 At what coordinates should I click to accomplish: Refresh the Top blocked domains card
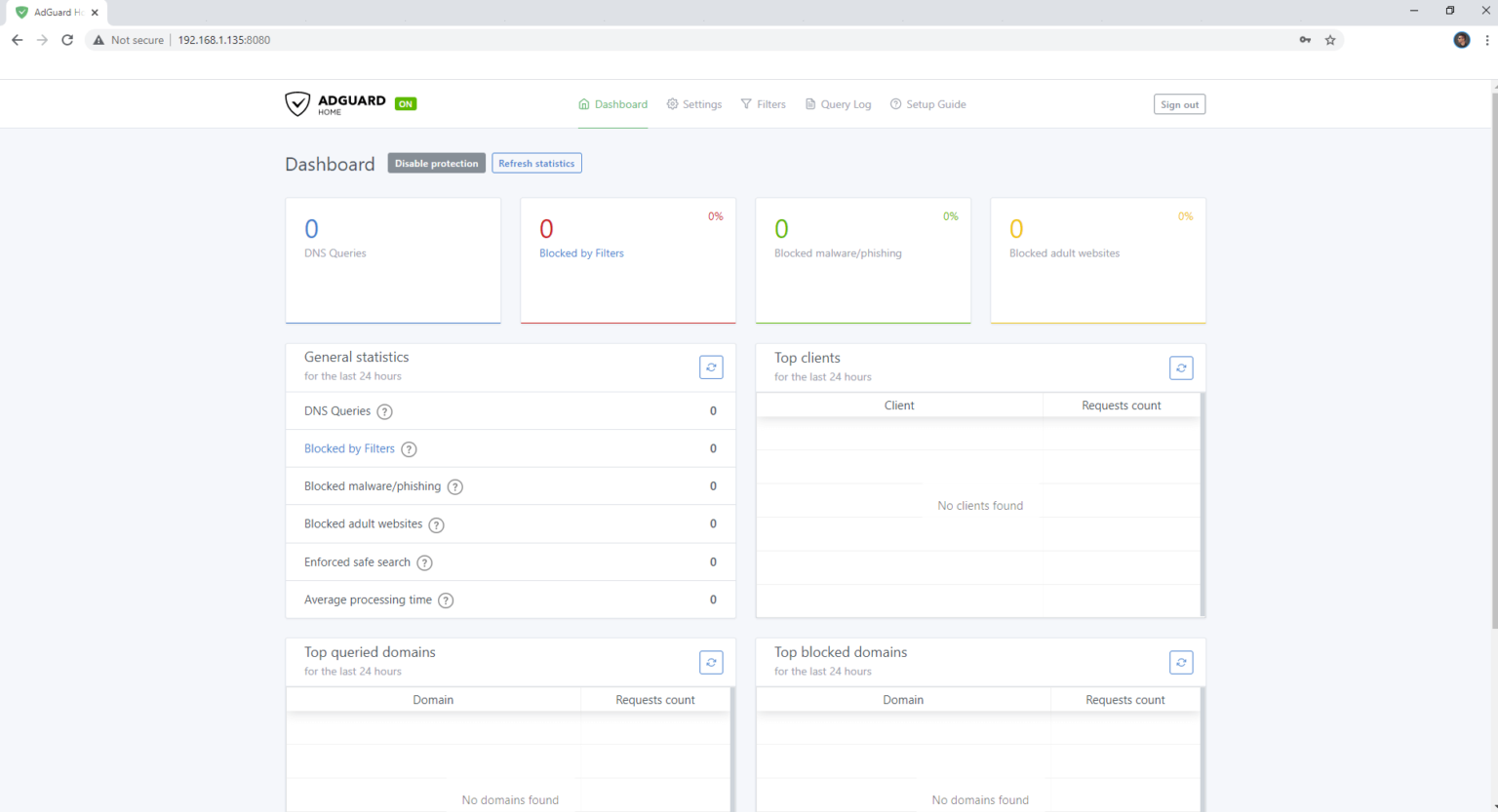point(1181,663)
